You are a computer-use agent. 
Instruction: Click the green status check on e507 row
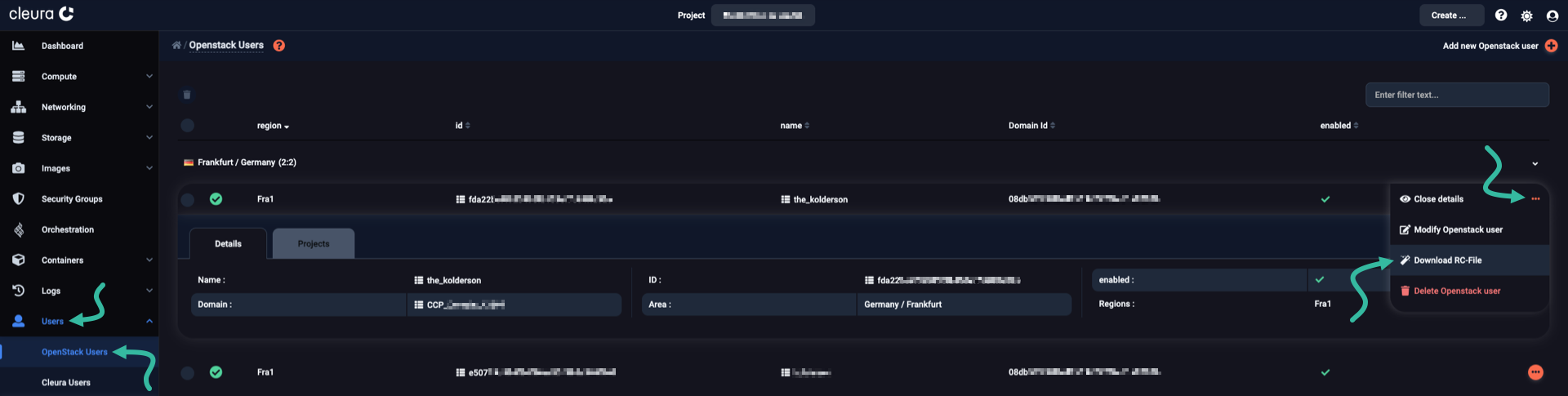[x=216, y=372]
